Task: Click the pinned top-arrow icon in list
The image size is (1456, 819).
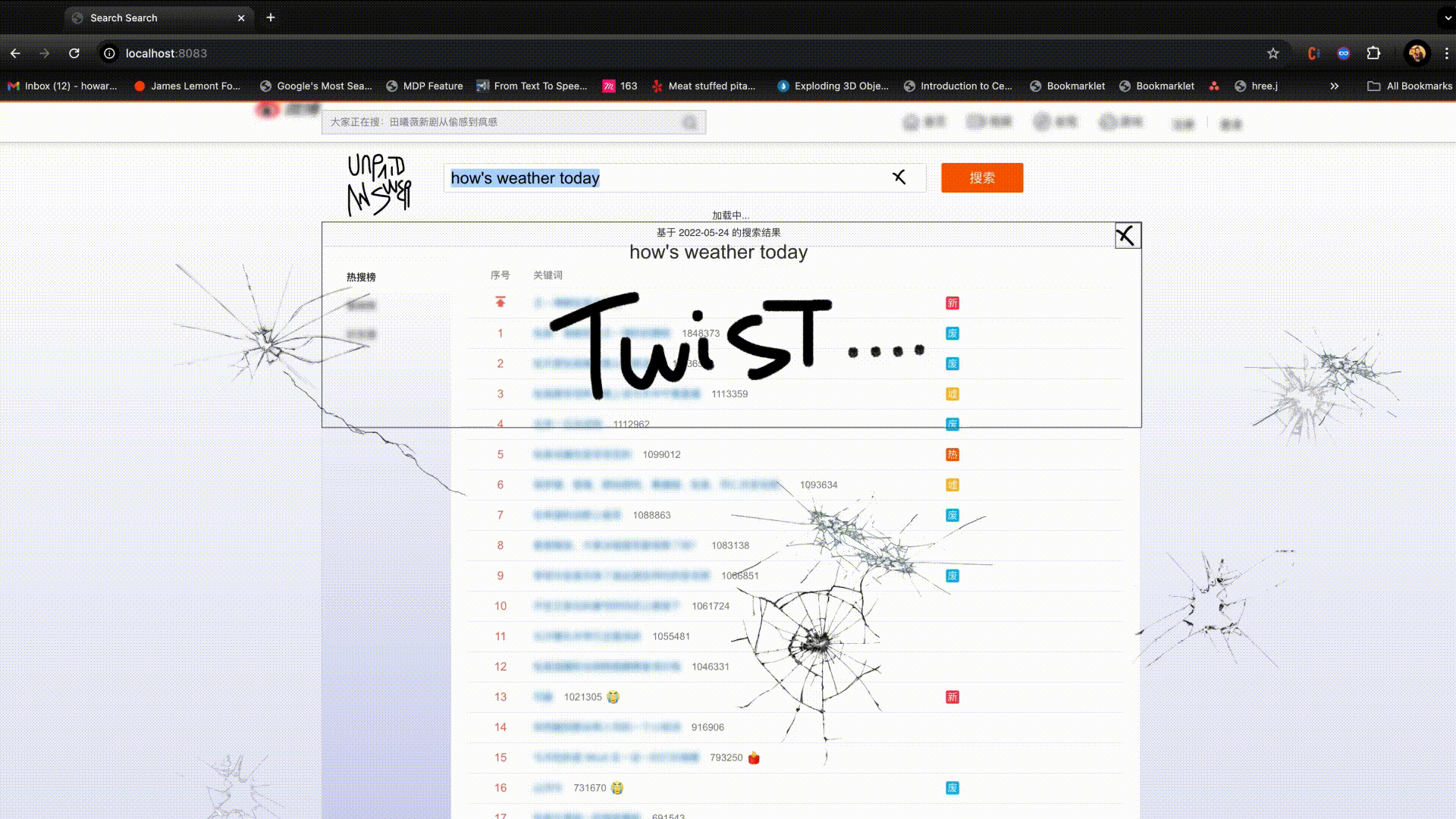Action: (500, 302)
